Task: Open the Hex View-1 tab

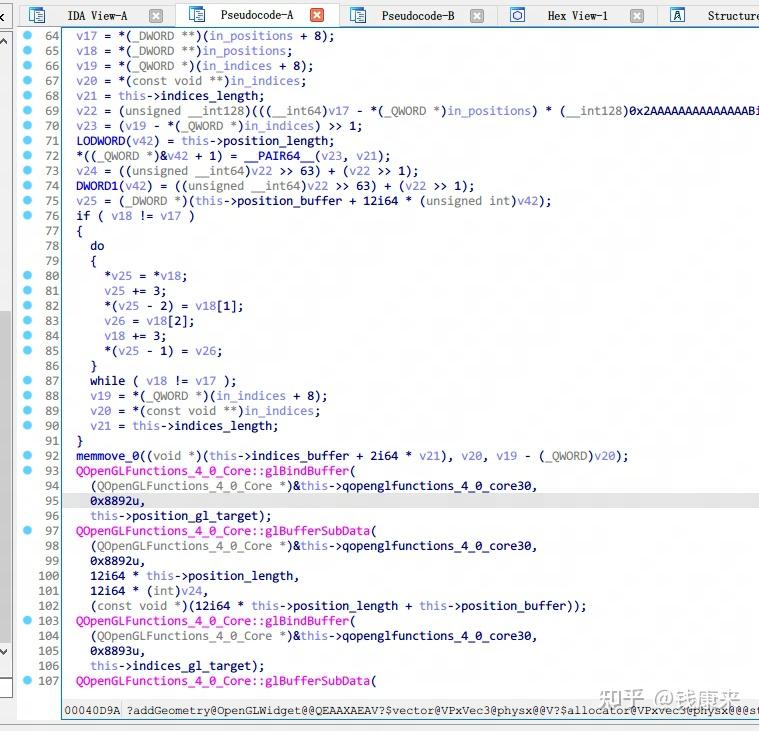Action: click(577, 16)
